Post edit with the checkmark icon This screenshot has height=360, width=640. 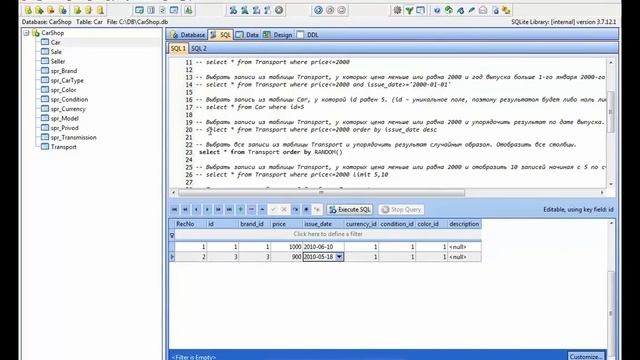[x=273, y=209]
